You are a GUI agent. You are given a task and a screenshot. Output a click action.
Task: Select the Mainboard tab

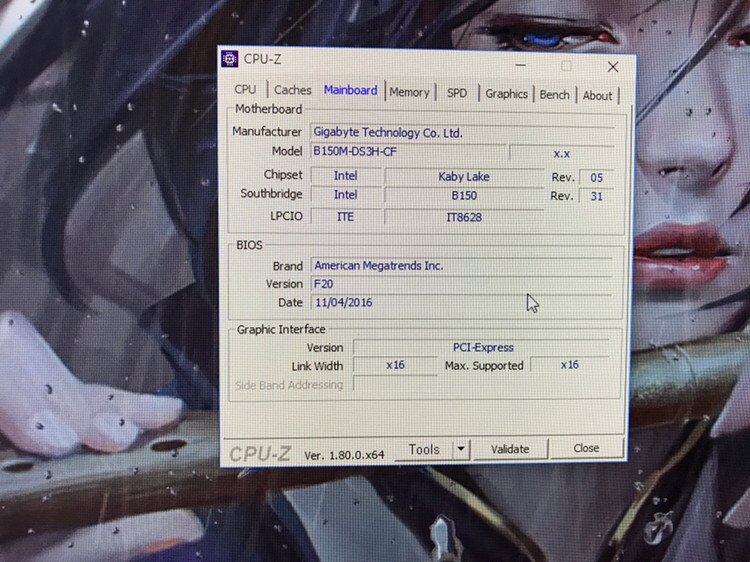[x=351, y=90]
